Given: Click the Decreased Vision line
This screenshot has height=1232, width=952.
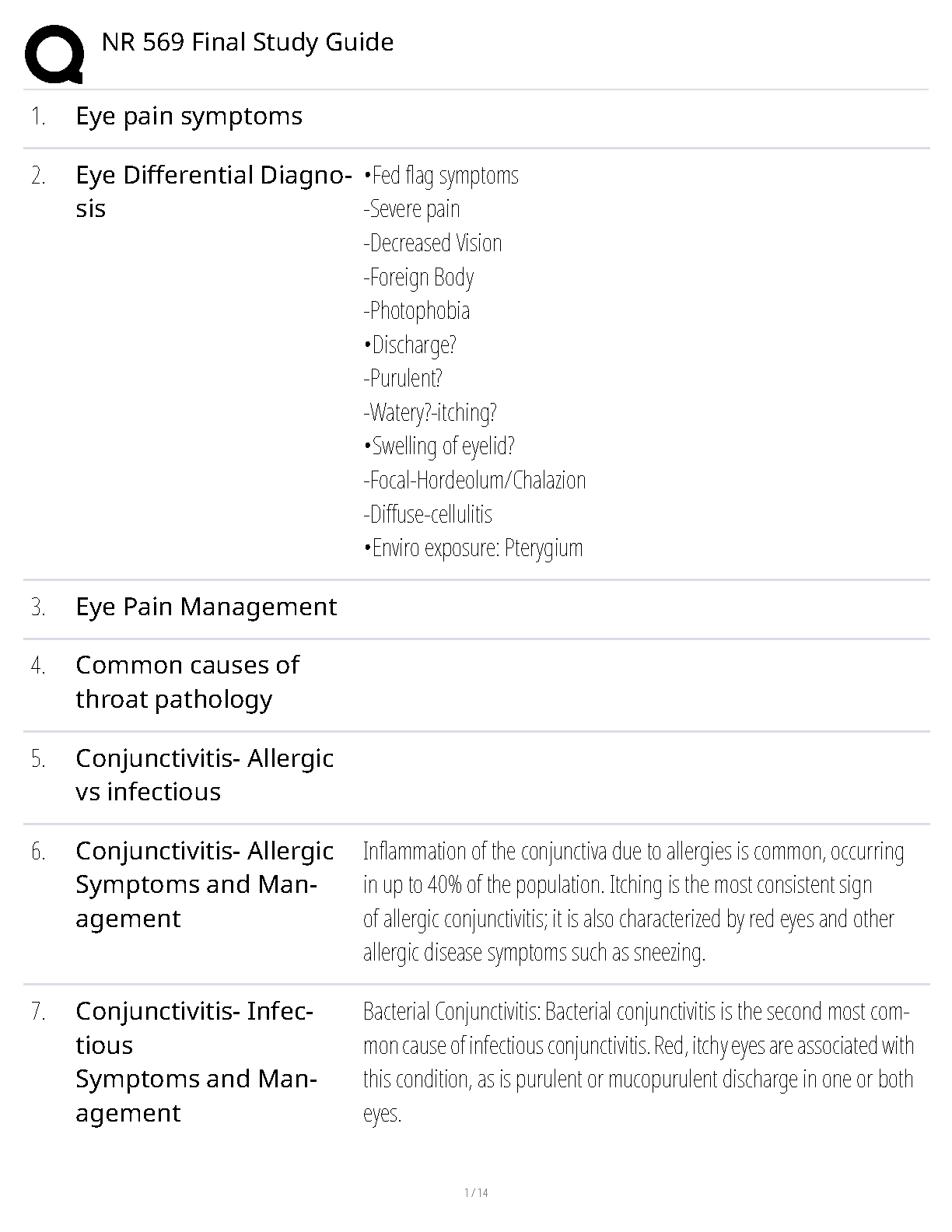Looking at the screenshot, I should coord(432,243).
